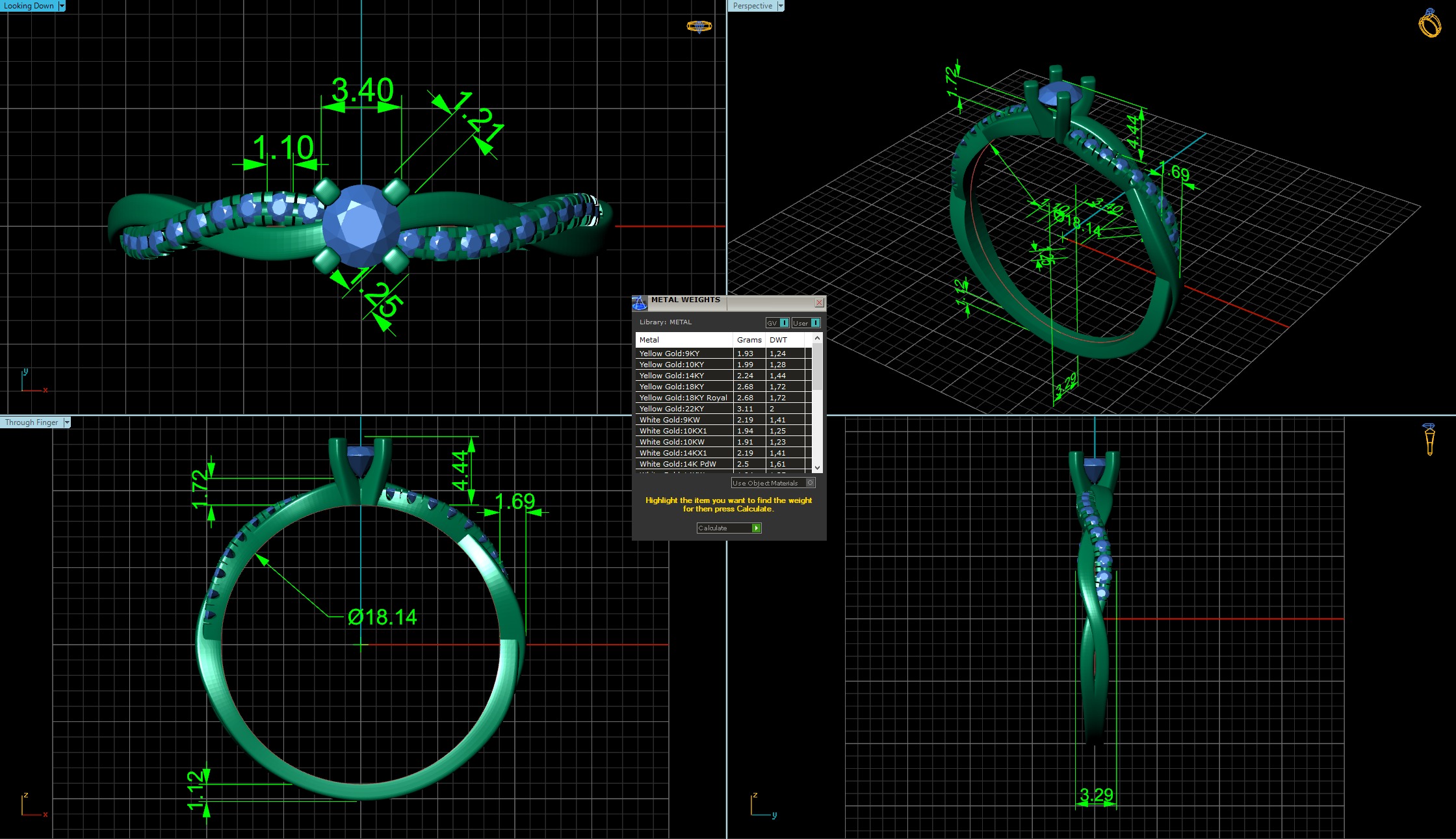This screenshot has width=1456, height=839.
Task: Toggle the GV library switch
Action: [784, 323]
